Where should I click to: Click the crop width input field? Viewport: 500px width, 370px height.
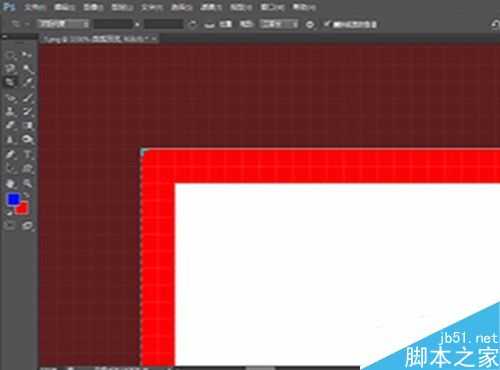113,24
